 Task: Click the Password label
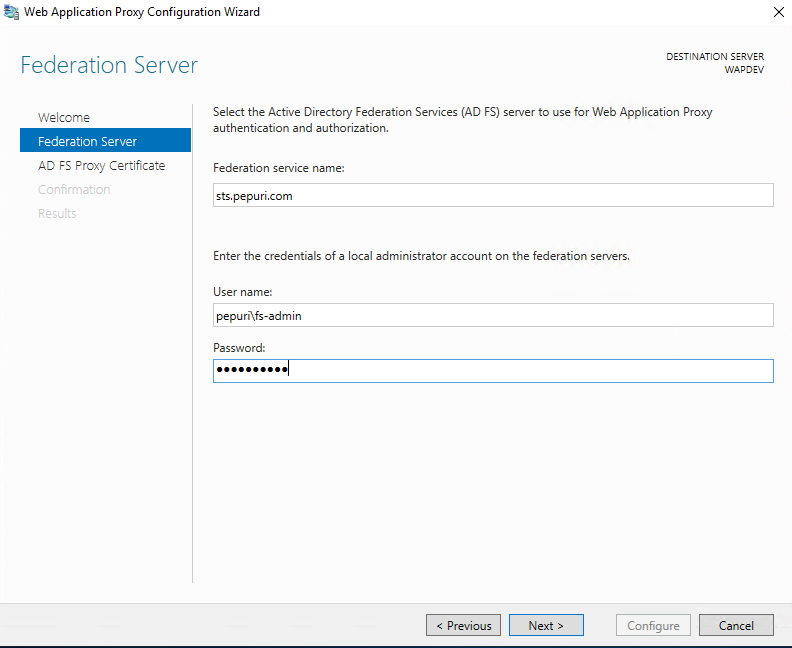[x=239, y=348]
